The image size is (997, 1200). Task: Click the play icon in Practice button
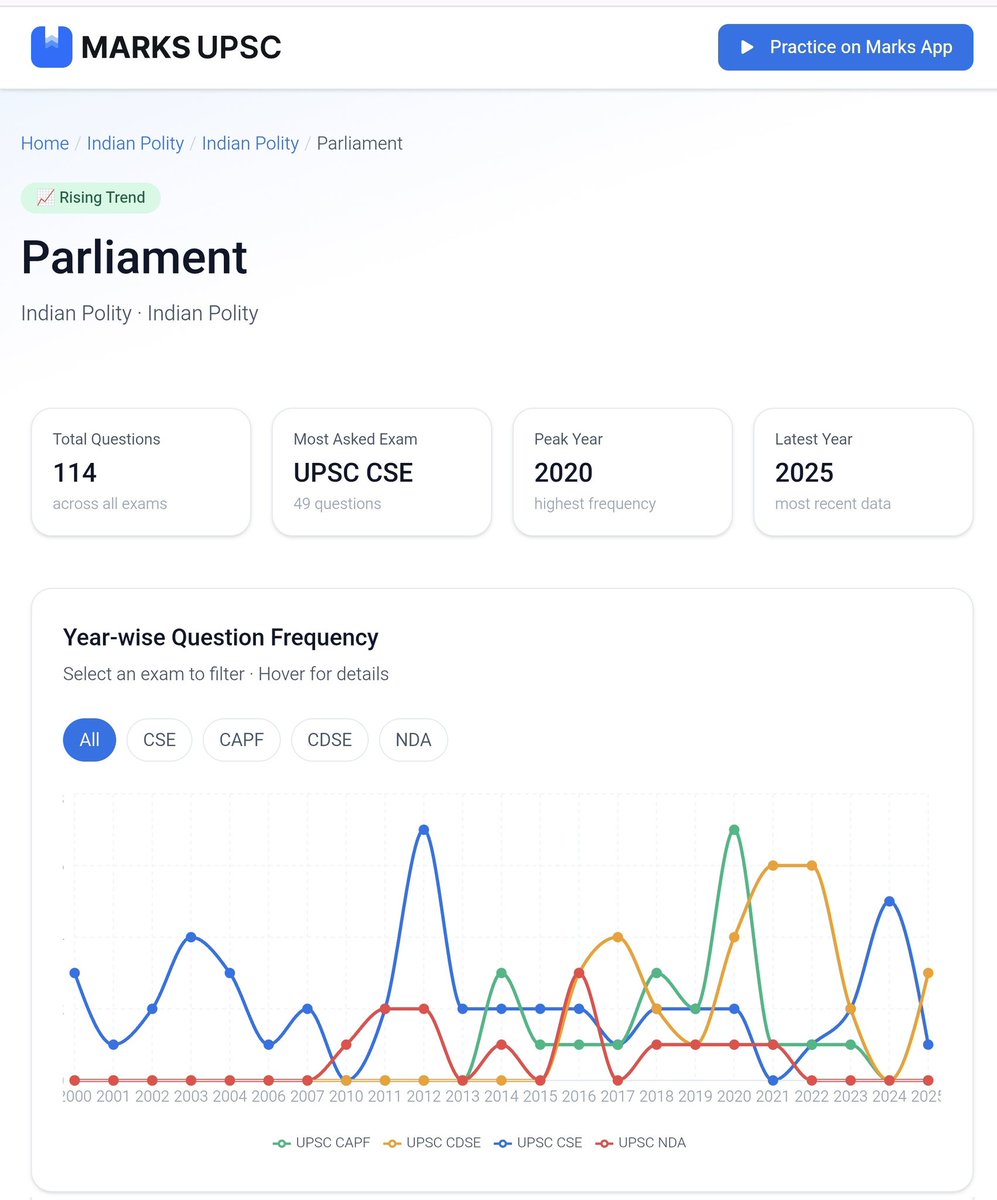pos(746,47)
